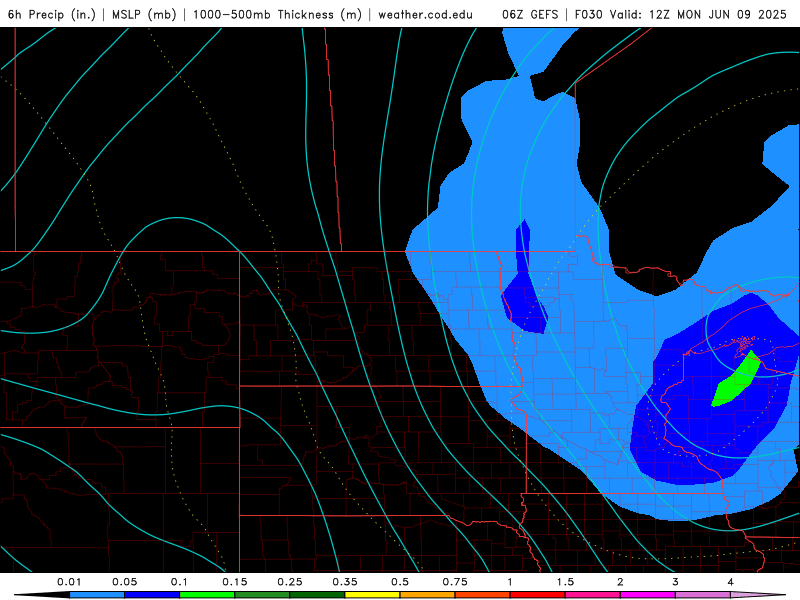Viewport: 800px width, 600px height.
Task: Click the light blue 0.01–0.05 colorbar segment
Action: [97, 595]
